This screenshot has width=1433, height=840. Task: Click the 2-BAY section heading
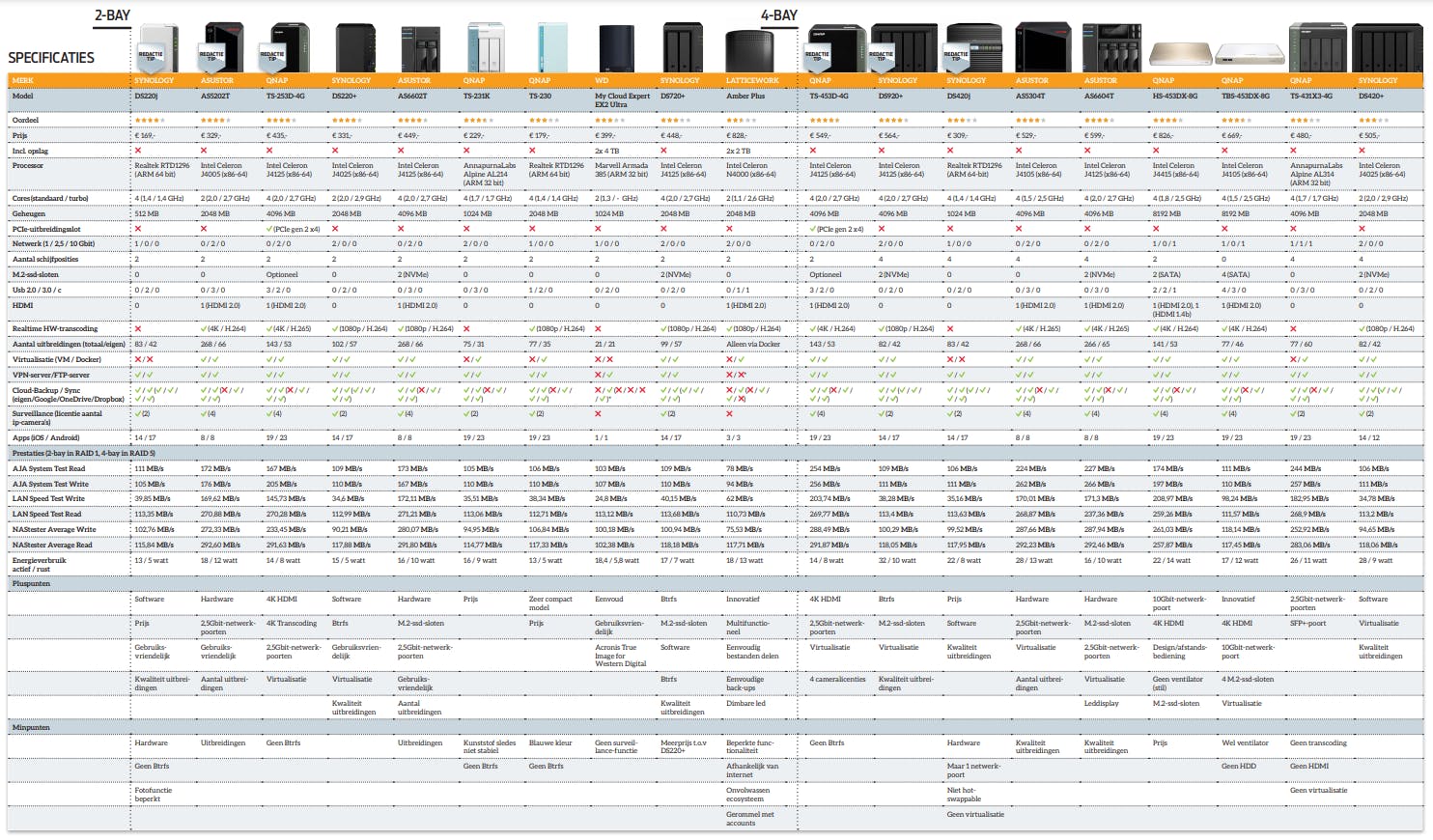tap(112, 15)
